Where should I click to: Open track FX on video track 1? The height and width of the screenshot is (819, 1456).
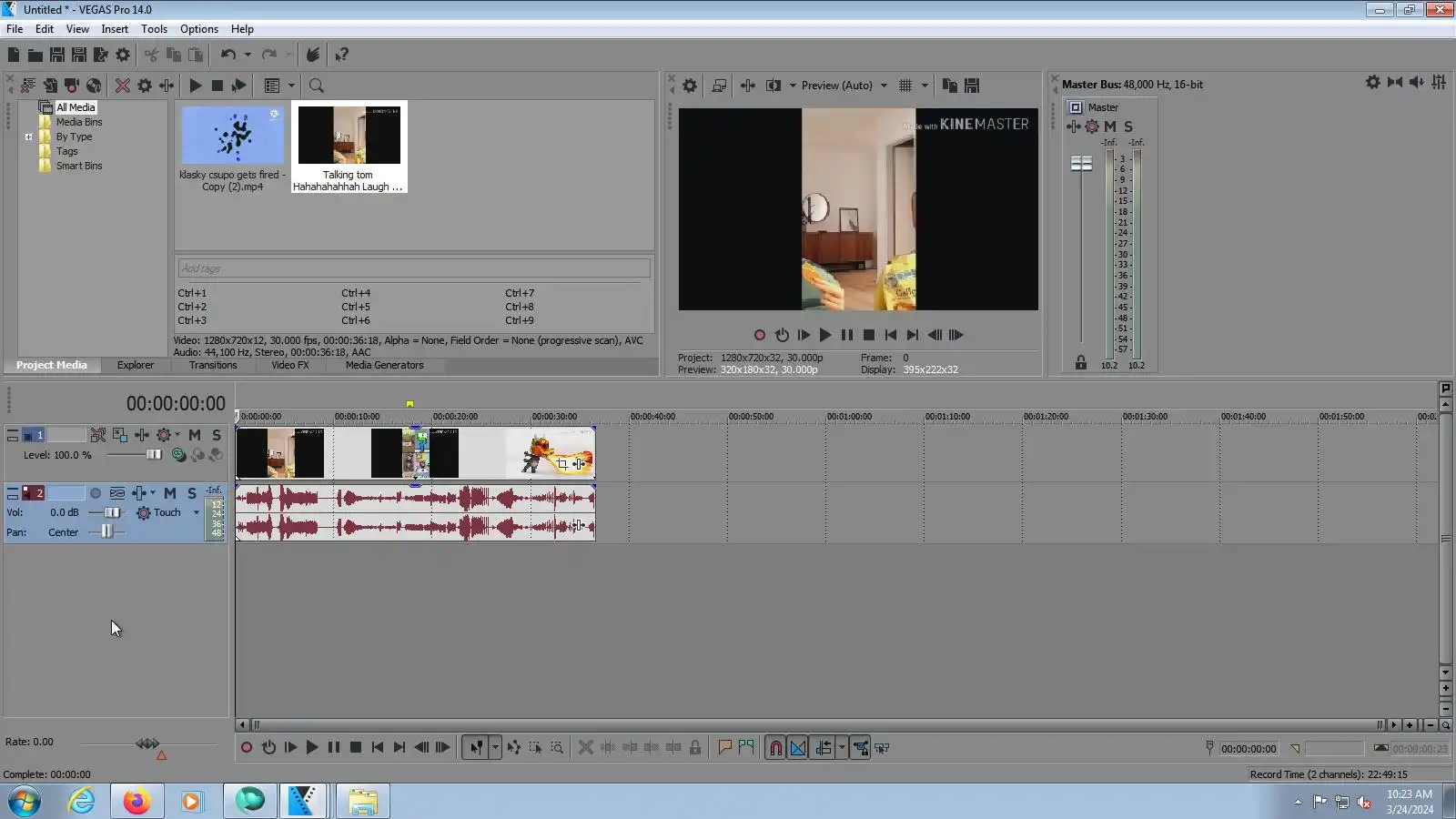(142, 435)
